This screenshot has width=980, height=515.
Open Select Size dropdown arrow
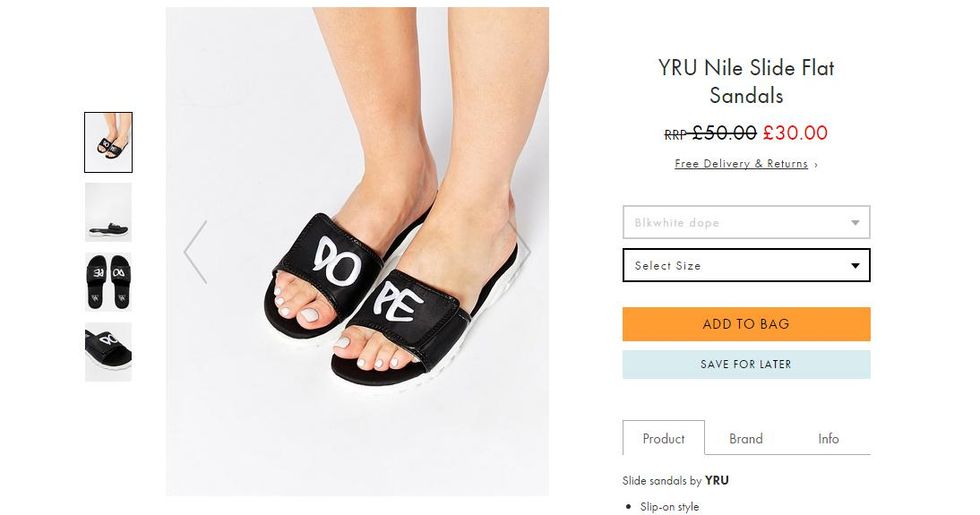[855, 266]
